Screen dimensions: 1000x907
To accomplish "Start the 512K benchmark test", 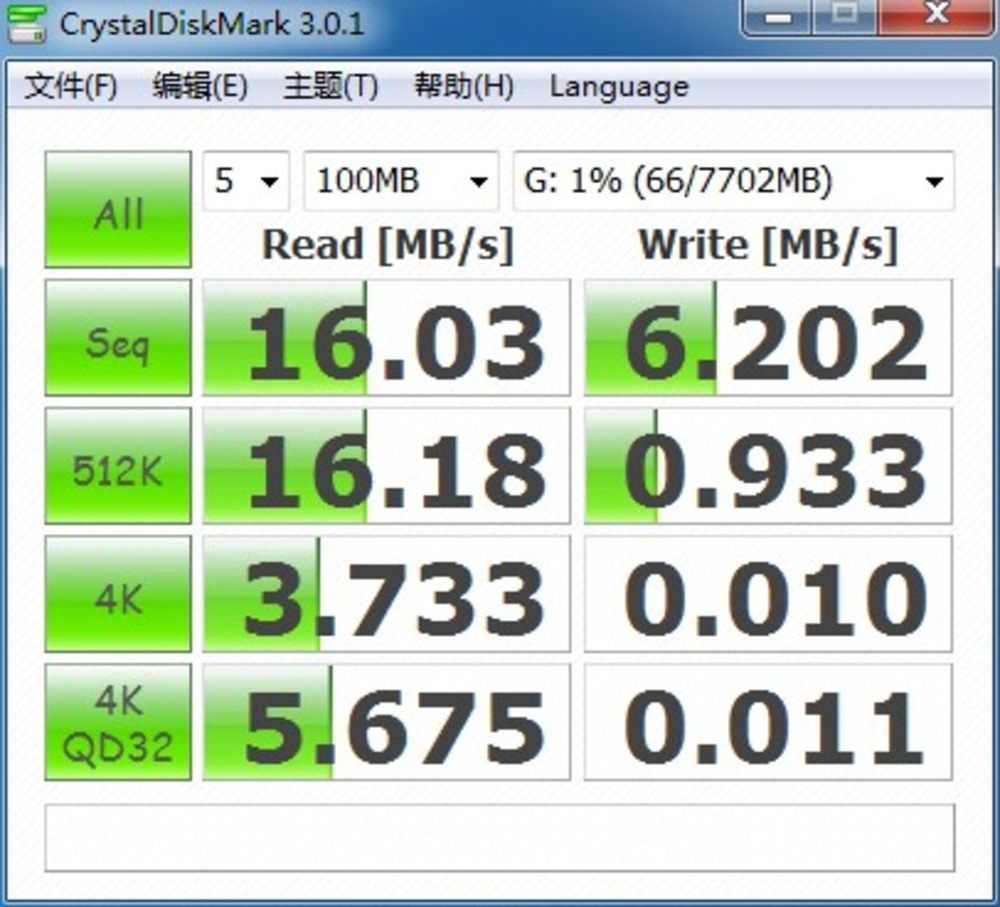I will 118,466.
